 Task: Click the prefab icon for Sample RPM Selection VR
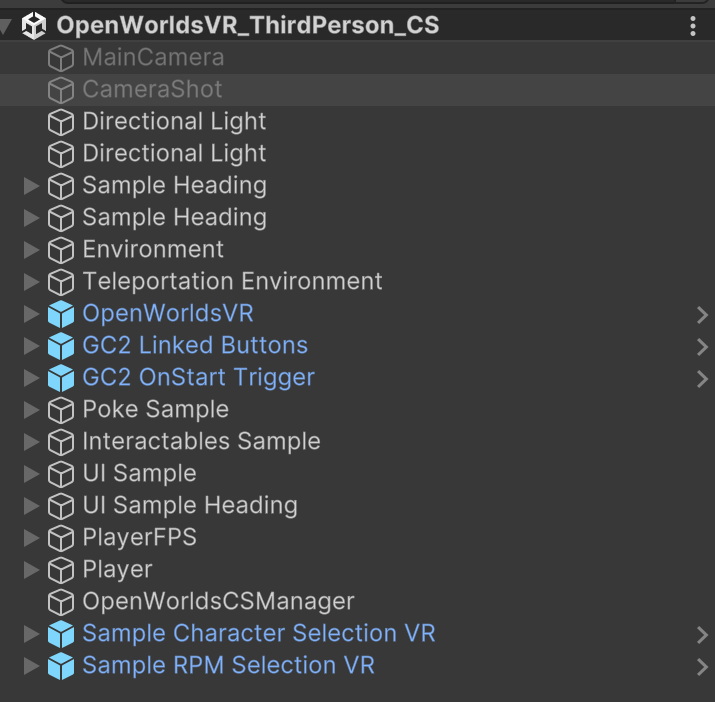[61, 666]
